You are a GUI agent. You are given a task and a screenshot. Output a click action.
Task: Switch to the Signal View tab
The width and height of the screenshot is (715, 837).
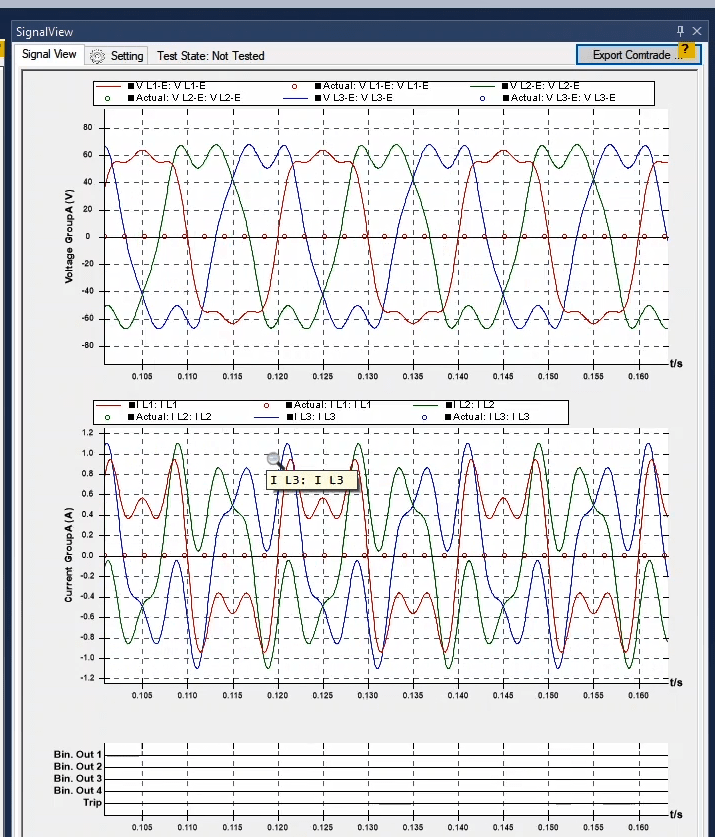click(x=49, y=55)
